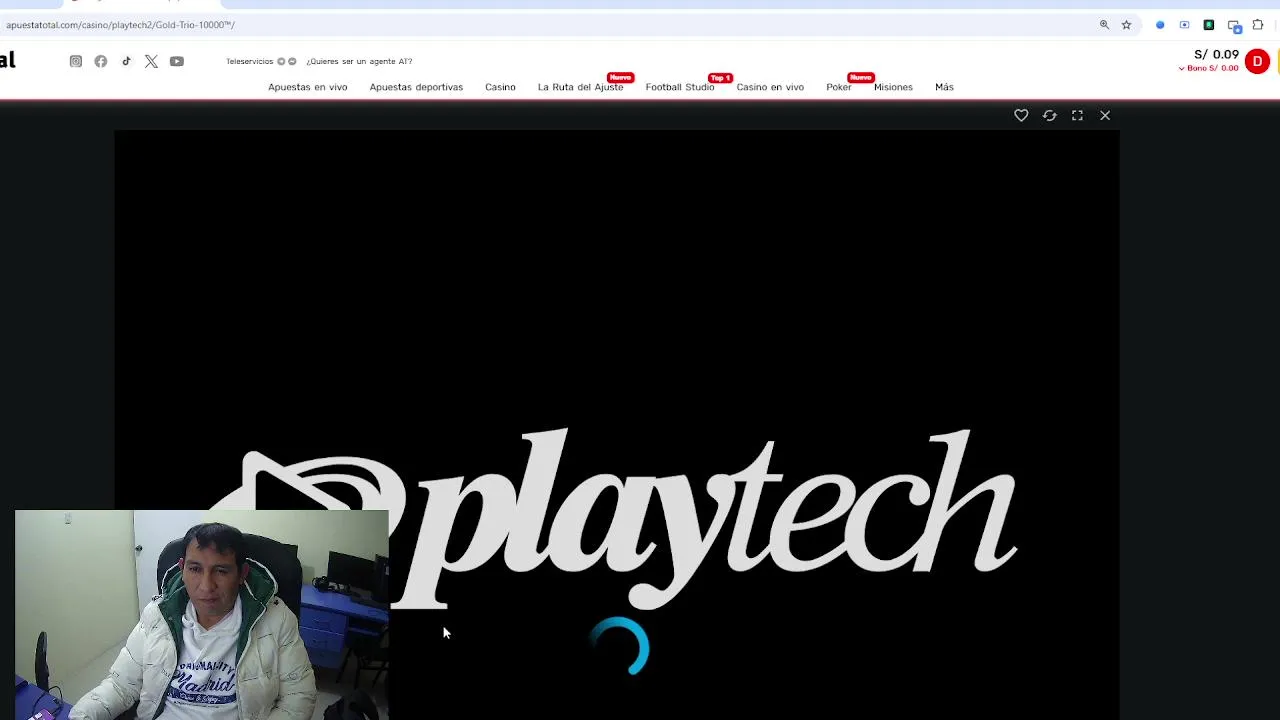Screen dimensions: 1280x720
Task: Open the Instagram social icon
Action: click(75, 61)
